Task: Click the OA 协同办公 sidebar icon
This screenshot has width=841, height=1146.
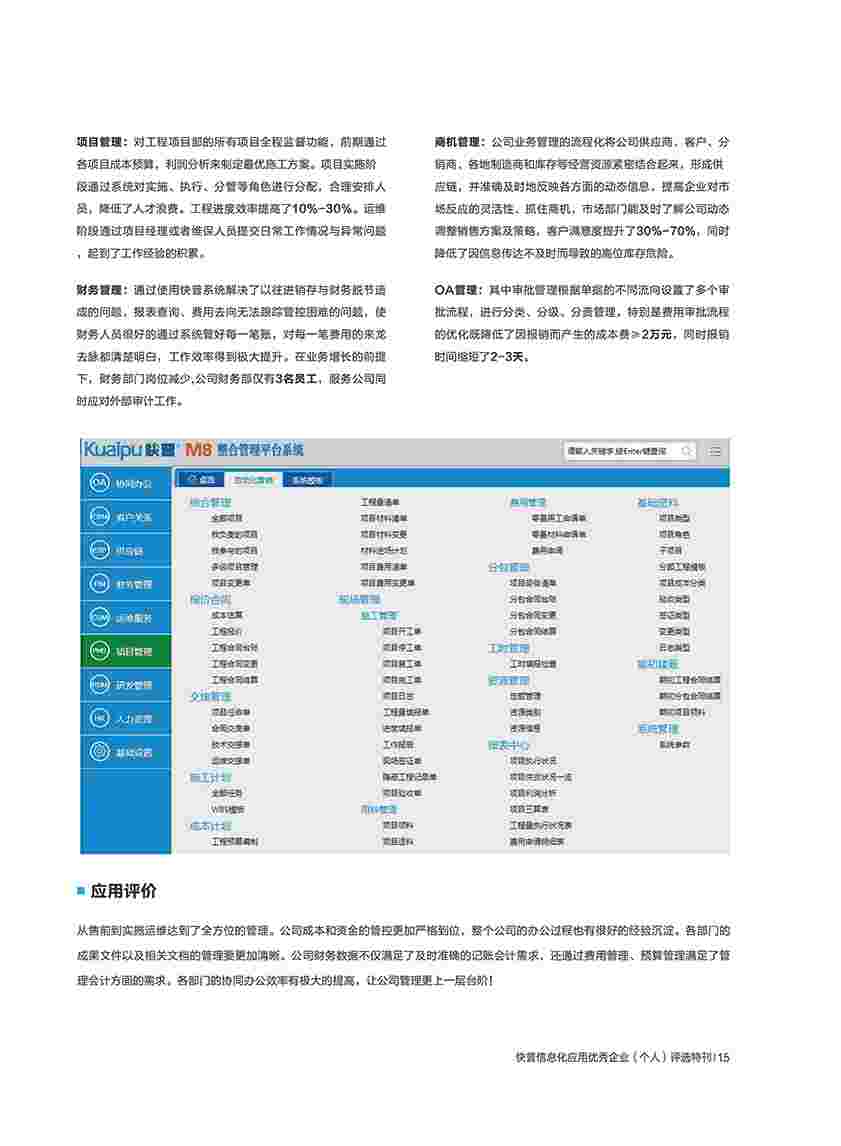Action: pos(99,483)
